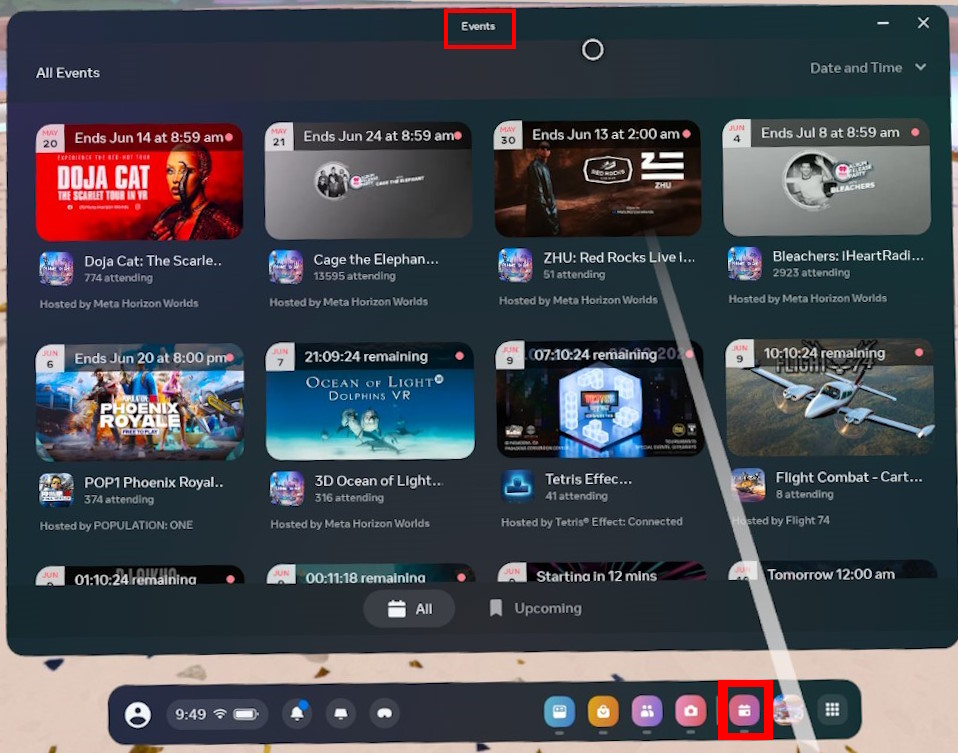Select the All events tab
This screenshot has height=753, width=958.
point(410,608)
